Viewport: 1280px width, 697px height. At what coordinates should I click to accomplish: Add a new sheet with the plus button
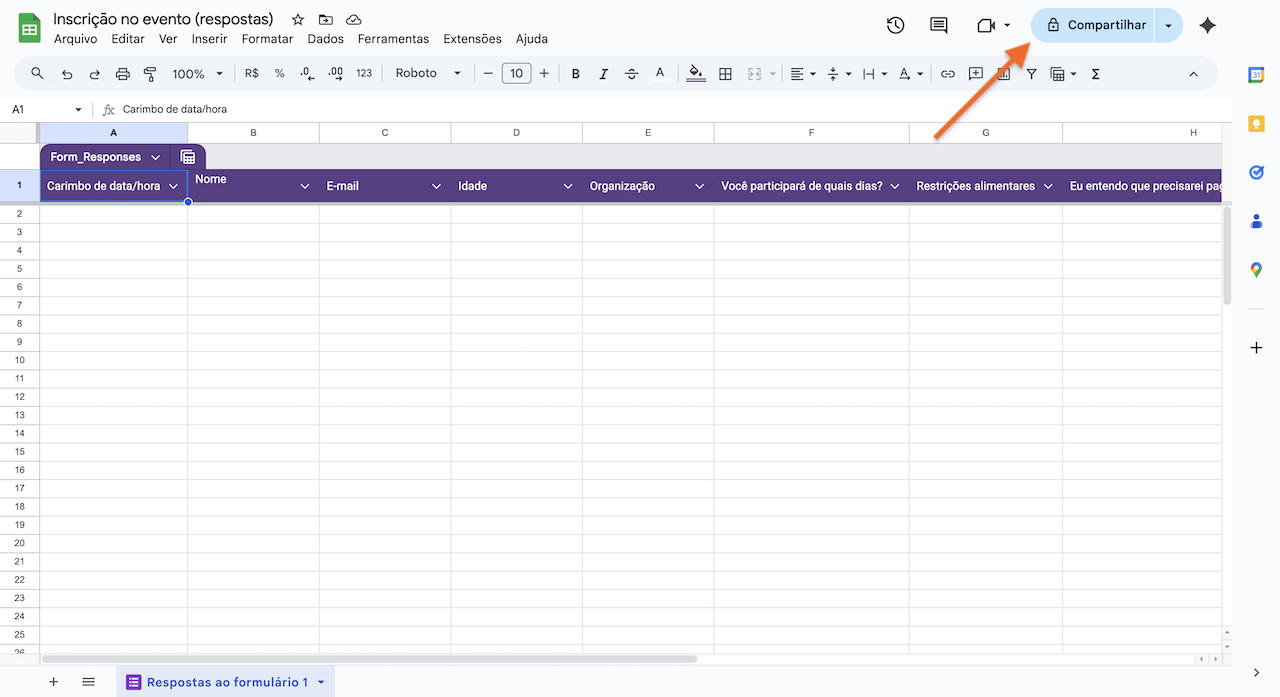coord(53,681)
